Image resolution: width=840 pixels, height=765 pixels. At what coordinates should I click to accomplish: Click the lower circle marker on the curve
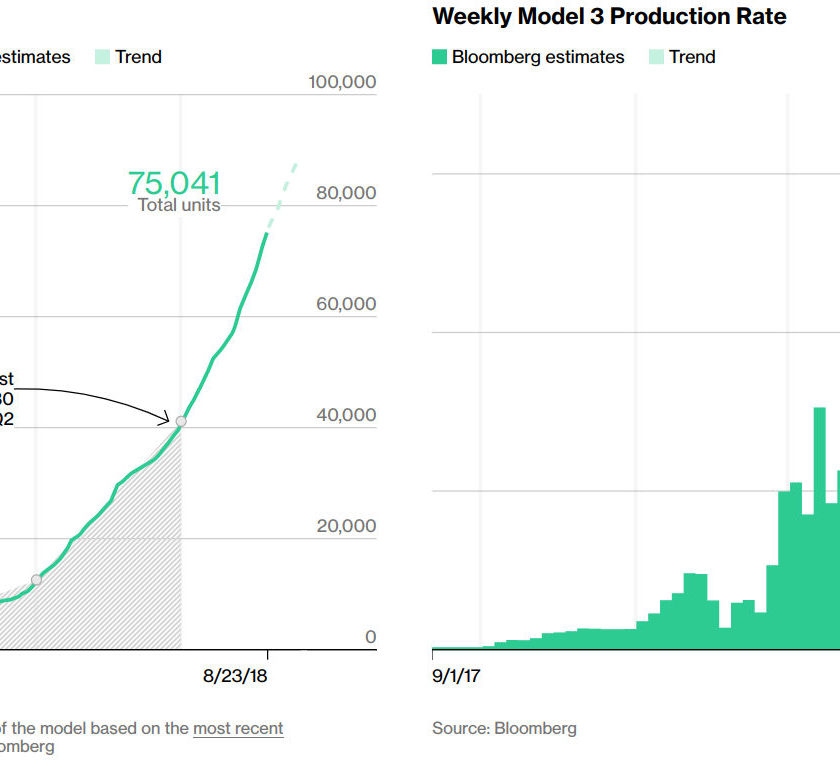coord(36,580)
